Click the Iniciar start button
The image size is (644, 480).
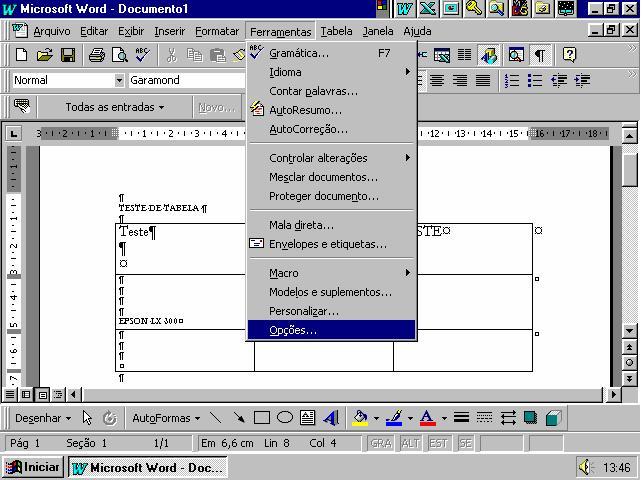coord(33,467)
